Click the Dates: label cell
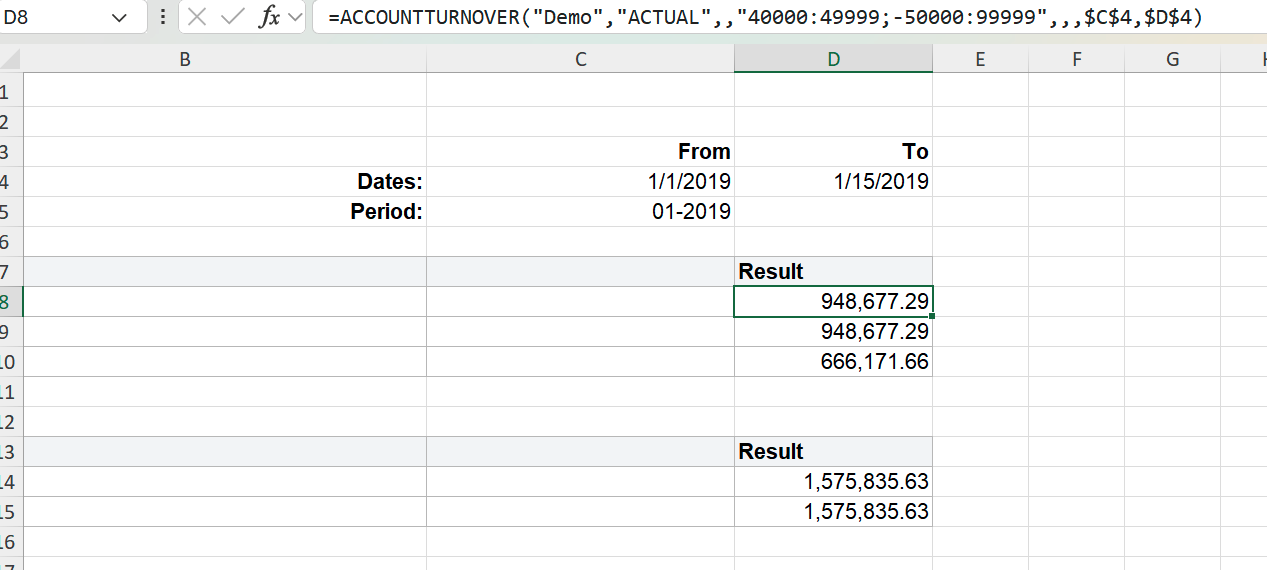The image size is (1267, 570). click(225, 182)
